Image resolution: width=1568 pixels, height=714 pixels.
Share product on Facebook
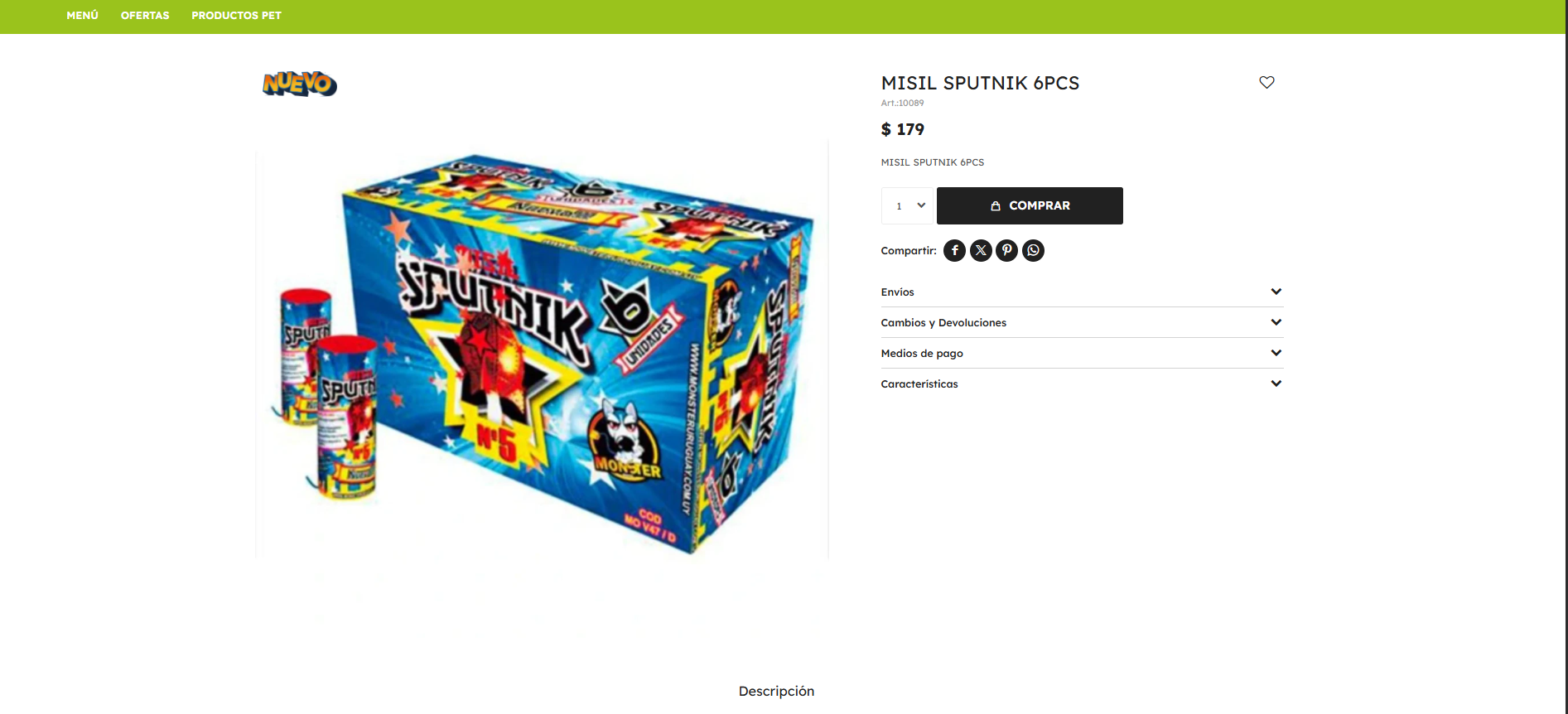tap(954, 250)
